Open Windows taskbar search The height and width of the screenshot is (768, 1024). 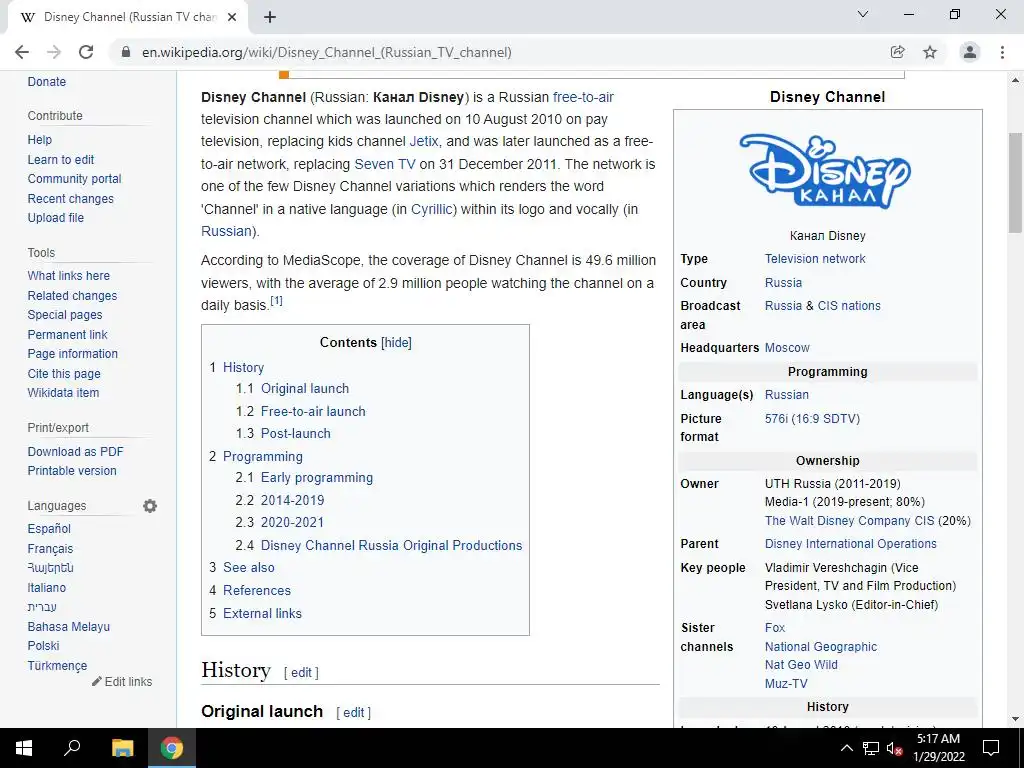tap(72, 748)
